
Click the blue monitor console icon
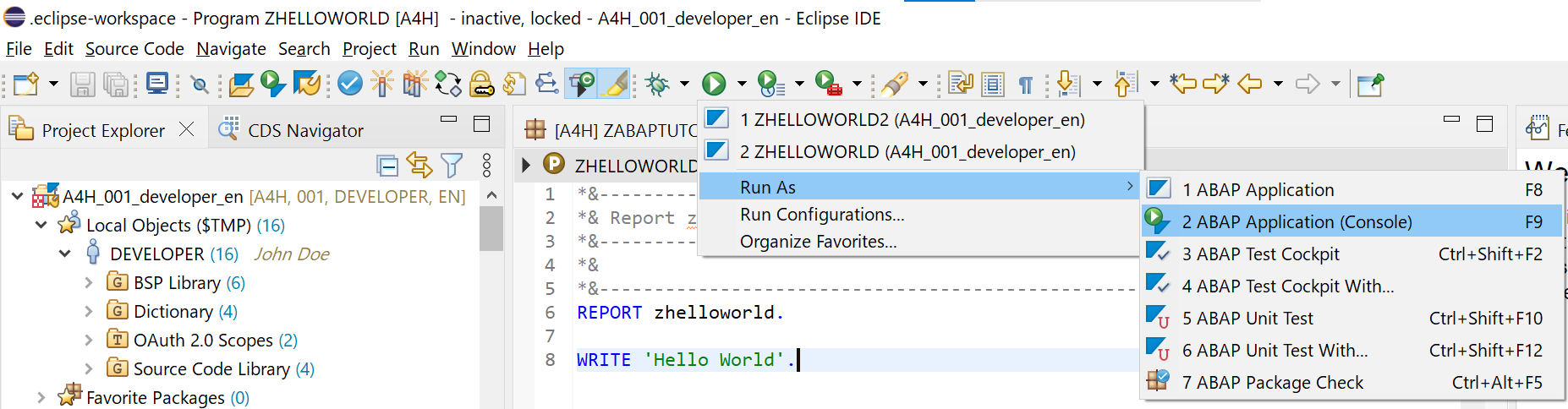click(157, 83)
